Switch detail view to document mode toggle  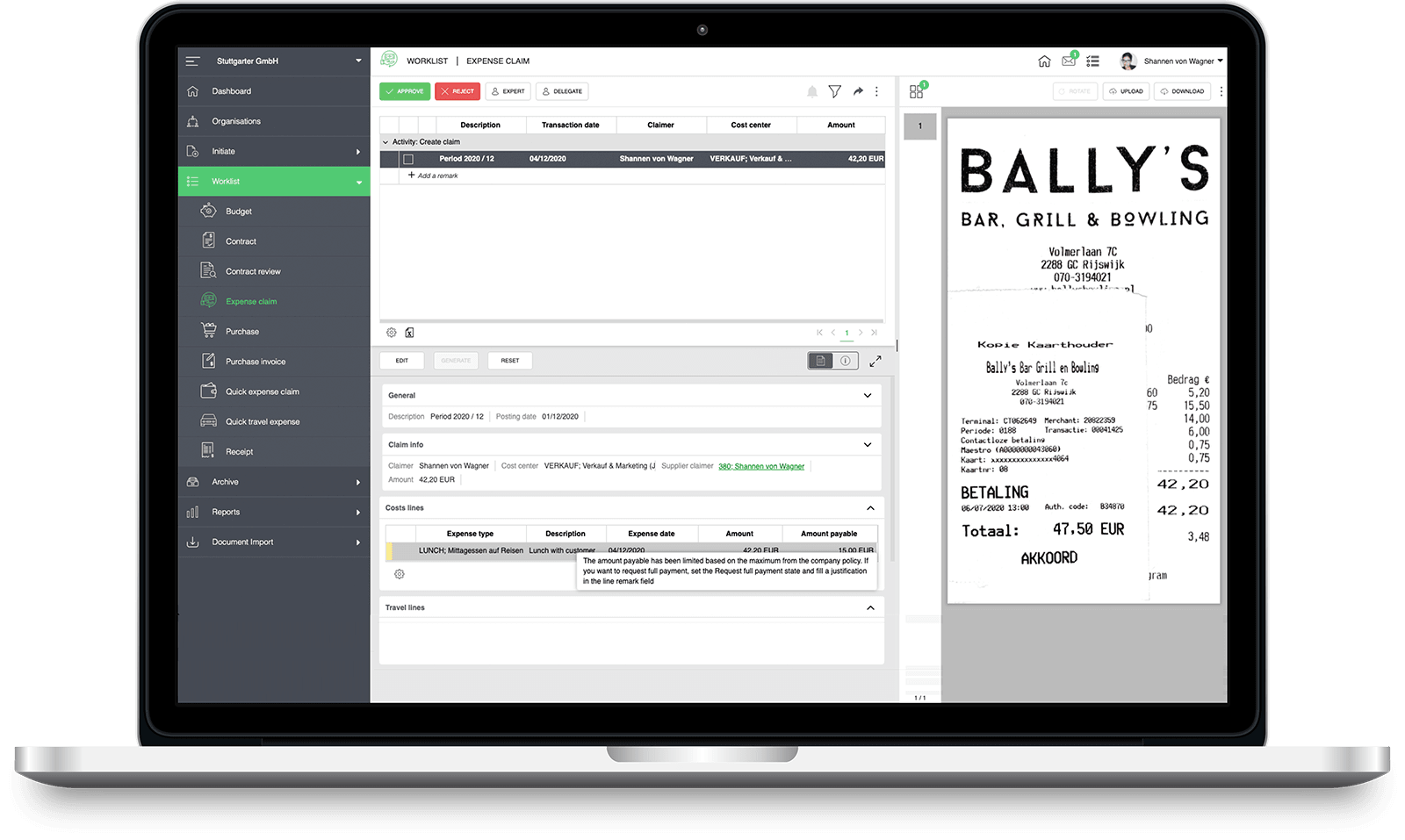pos(820,361)
